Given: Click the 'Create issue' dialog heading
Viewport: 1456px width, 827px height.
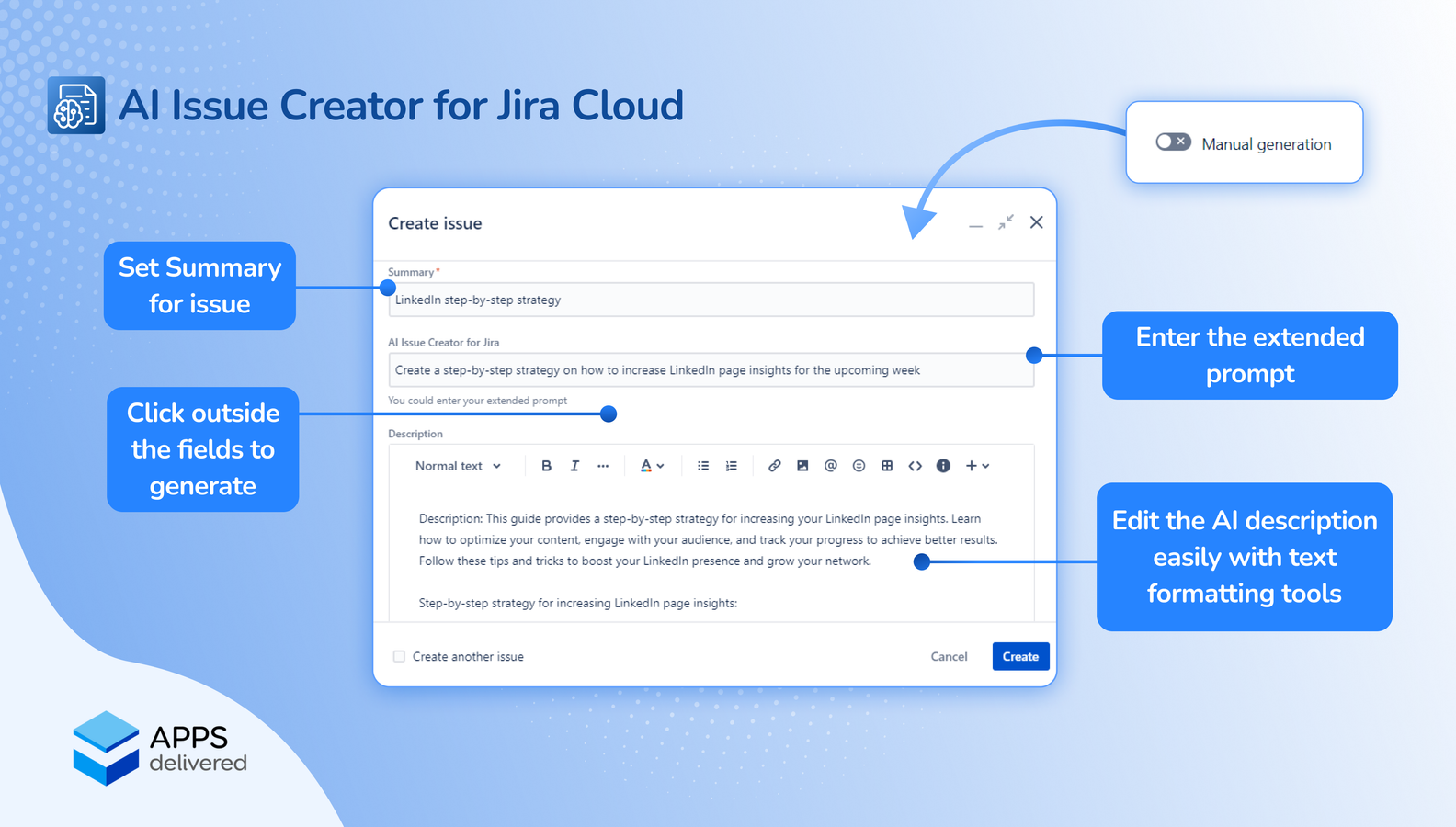Looking at the screenshot, I should (435, 223).
